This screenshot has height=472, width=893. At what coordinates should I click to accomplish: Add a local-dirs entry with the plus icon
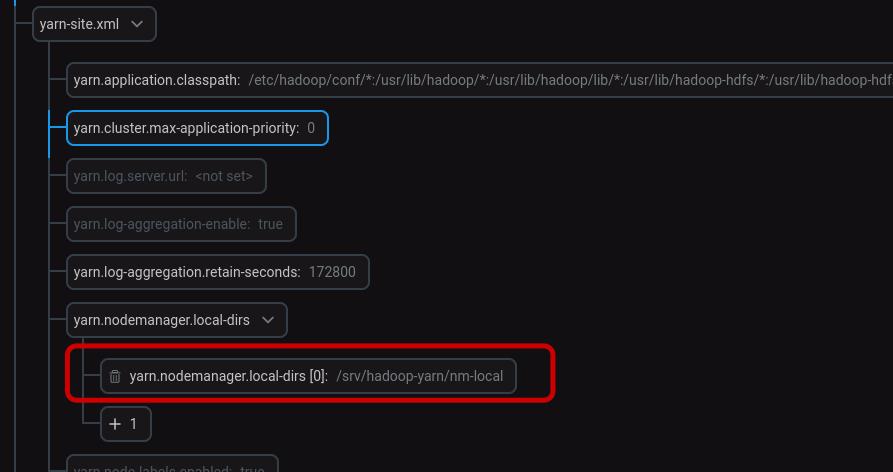(115, 424)
